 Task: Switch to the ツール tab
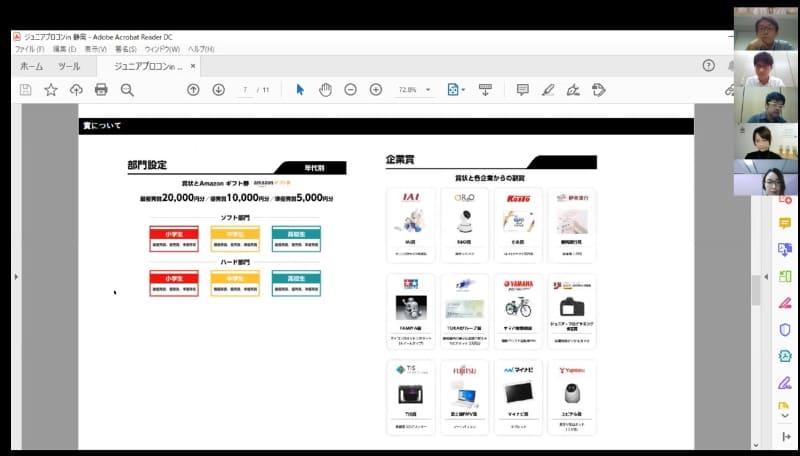[x=69, y=66]
